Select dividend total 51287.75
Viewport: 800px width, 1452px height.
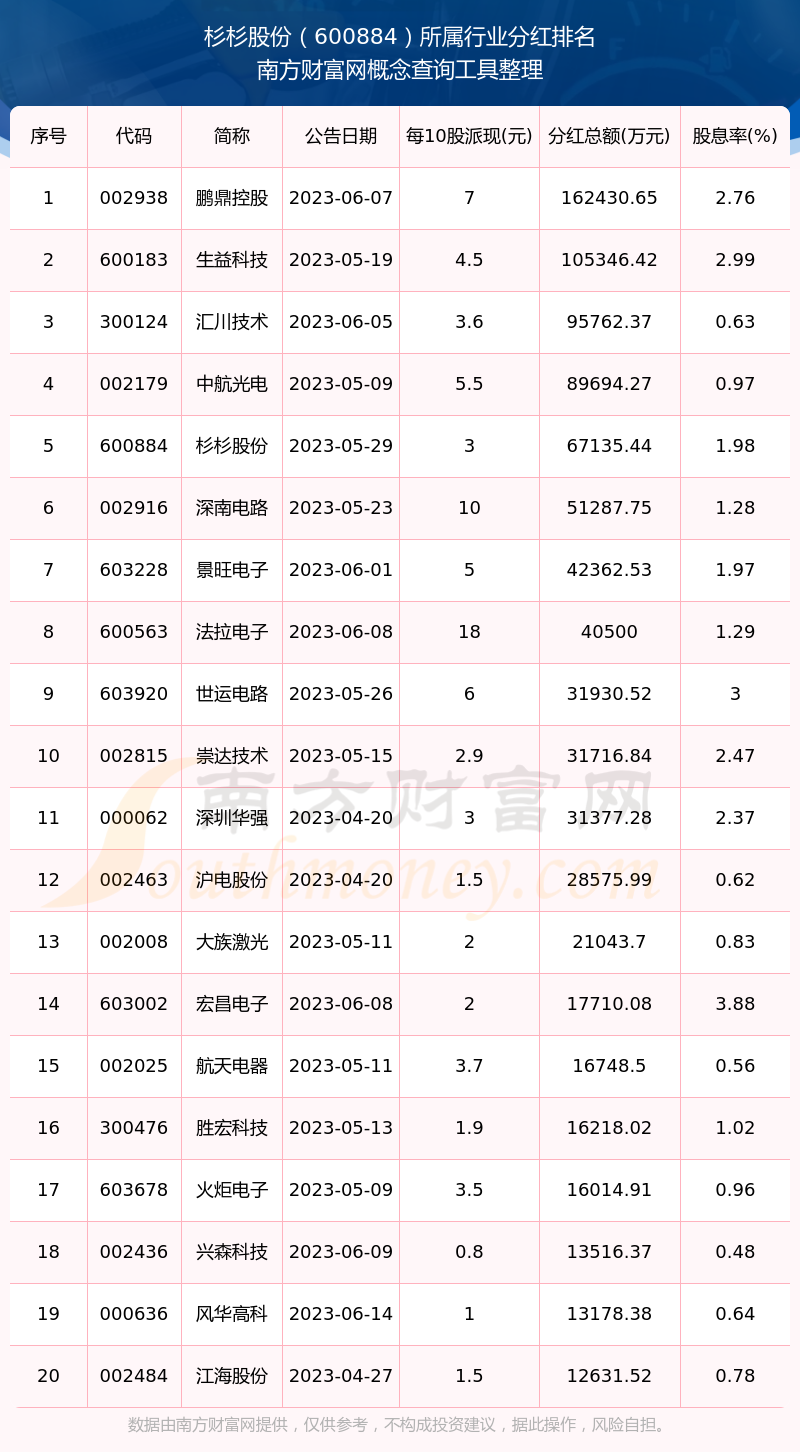[x=609, y=508]
